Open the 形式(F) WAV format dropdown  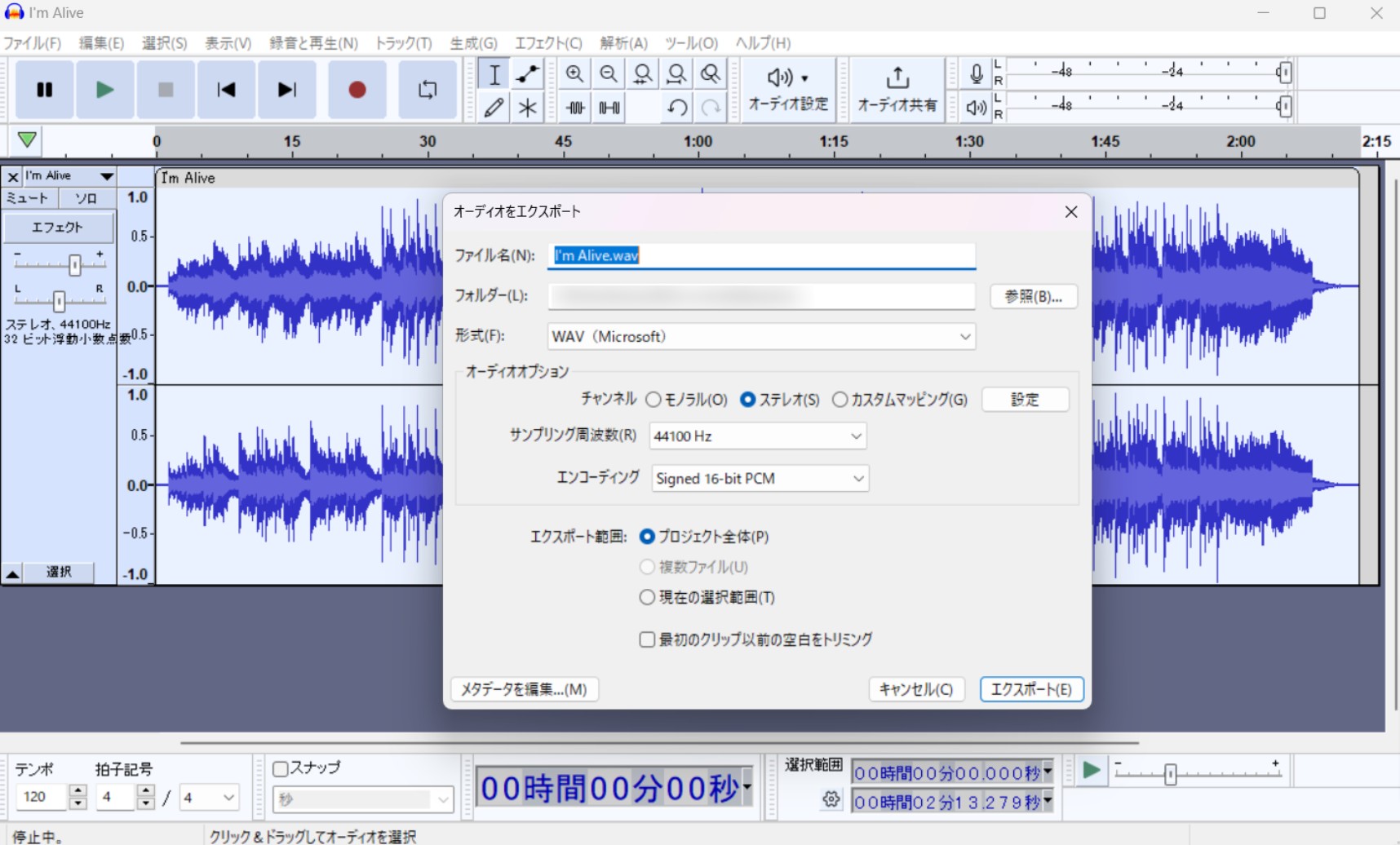pyautogui.click(x=761, y=337)
